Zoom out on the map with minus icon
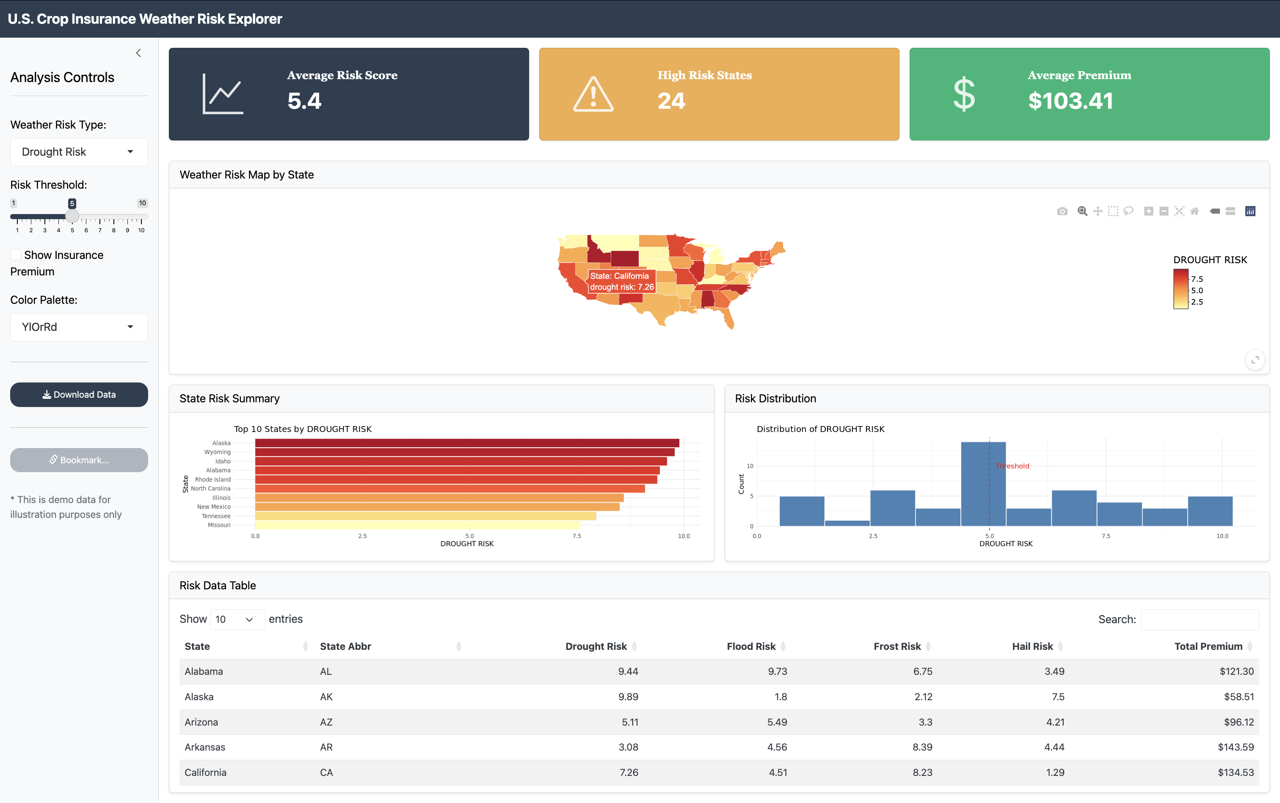 [1164, 211]
